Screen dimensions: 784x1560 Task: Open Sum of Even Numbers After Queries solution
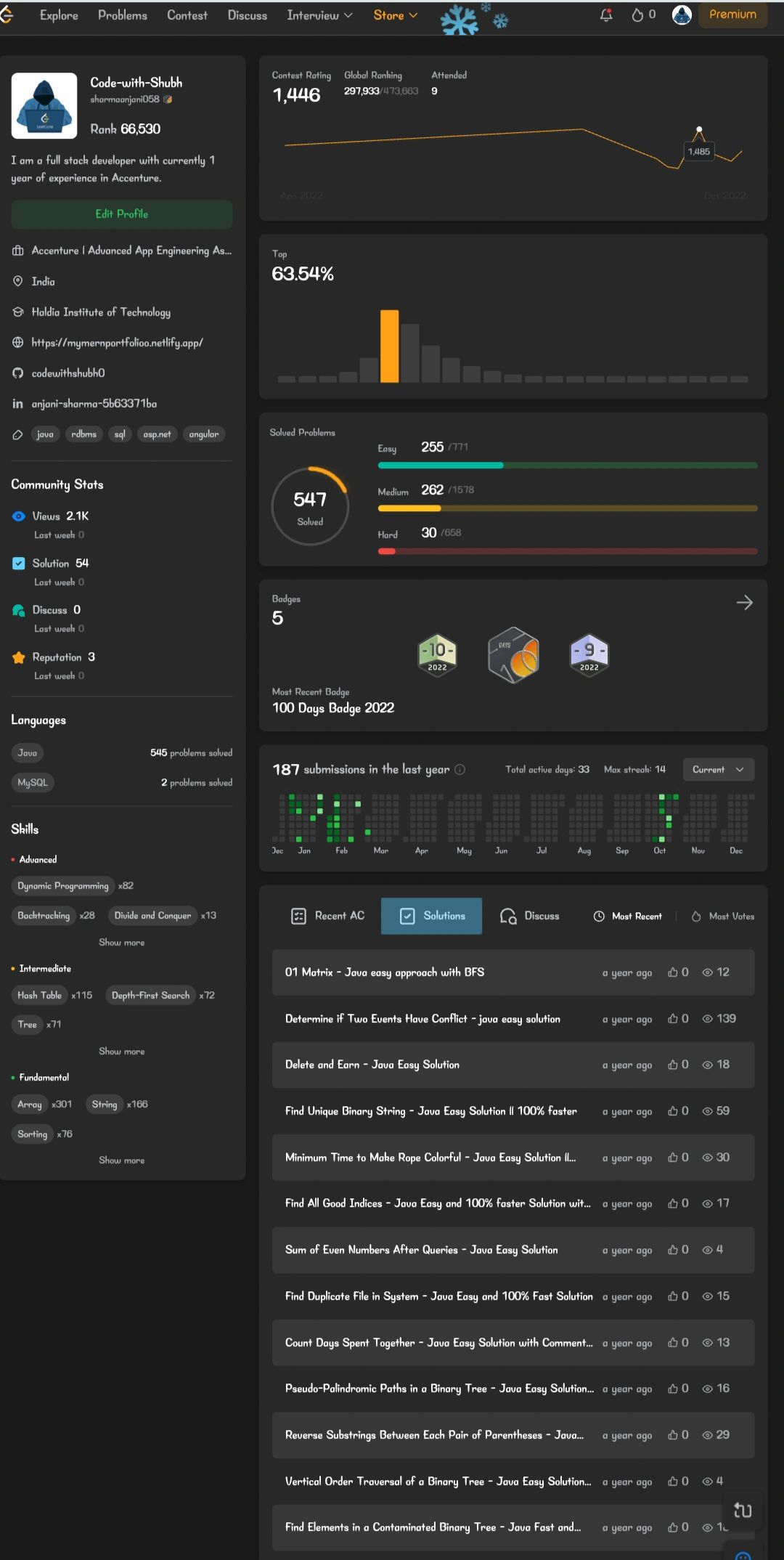[513, 1251]
